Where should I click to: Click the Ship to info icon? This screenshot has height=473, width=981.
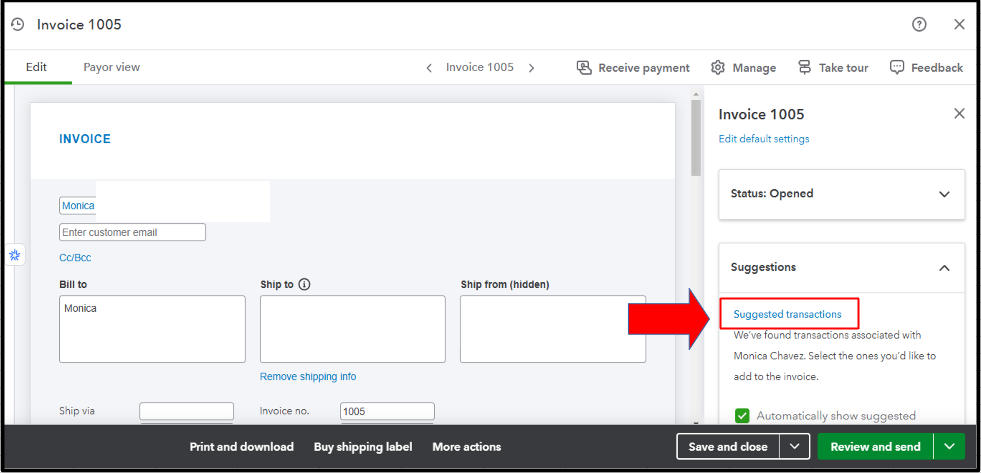pyautogui.click(x=305, y=284)
